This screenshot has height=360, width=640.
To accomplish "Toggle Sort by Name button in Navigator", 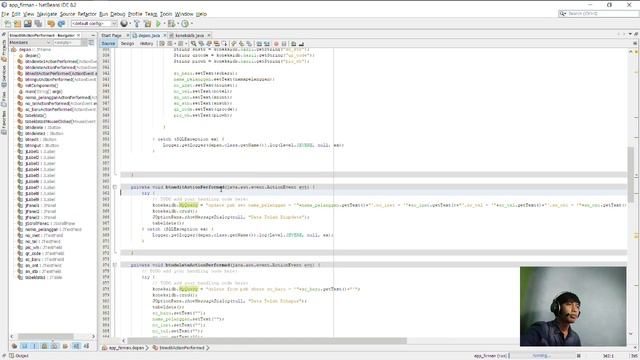I will click(x=76, y=346).
